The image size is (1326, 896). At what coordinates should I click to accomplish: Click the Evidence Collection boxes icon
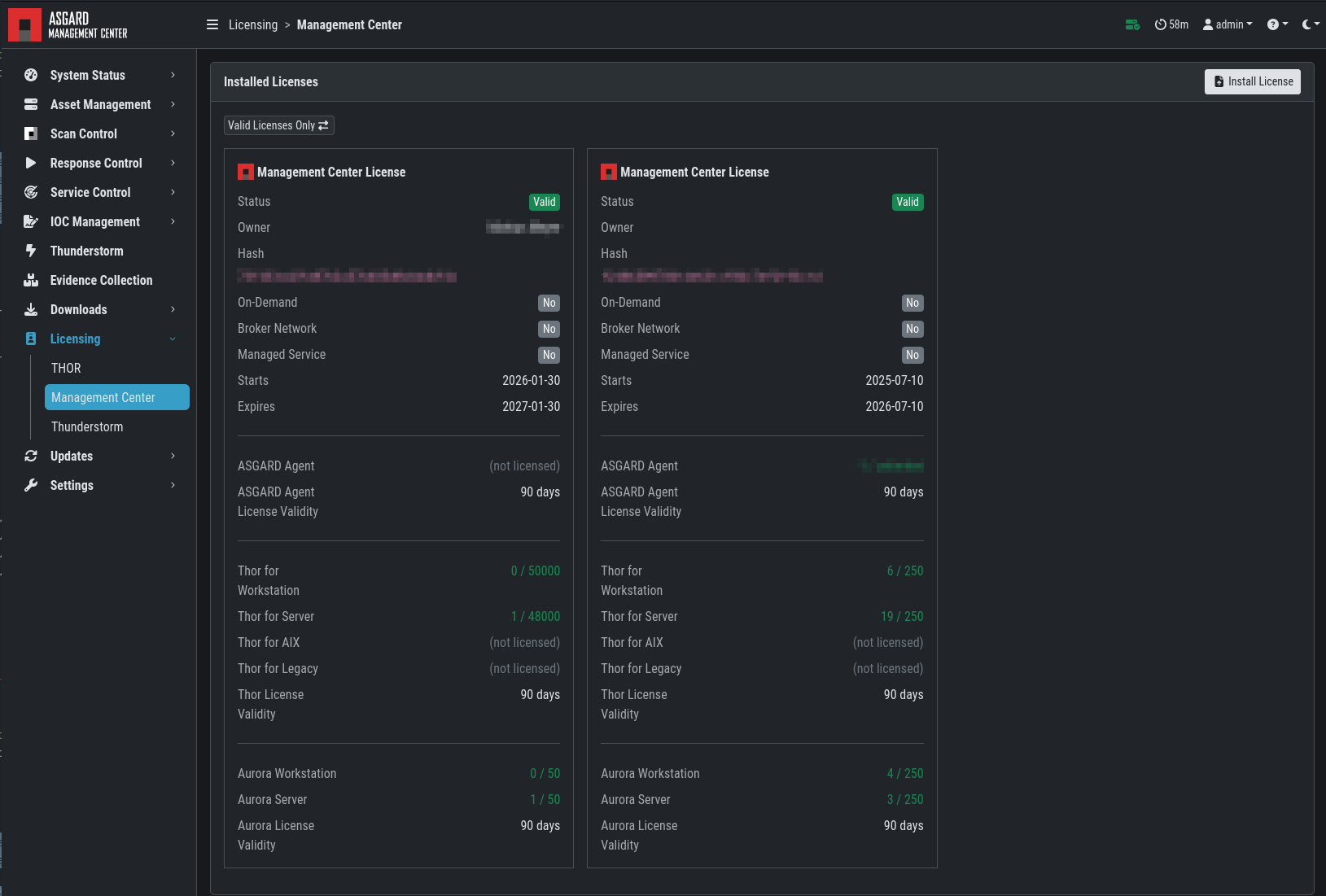coord(31,280)
